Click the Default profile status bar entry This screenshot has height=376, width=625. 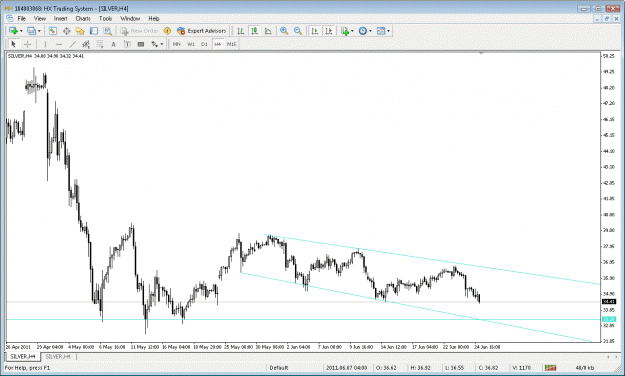[x=279, y=368]
